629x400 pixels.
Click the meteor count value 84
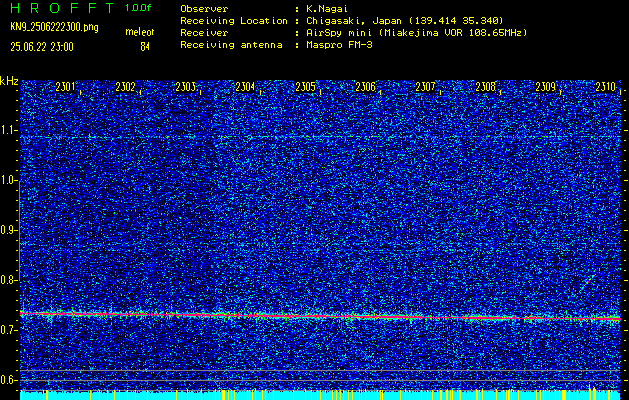point(145,47)
